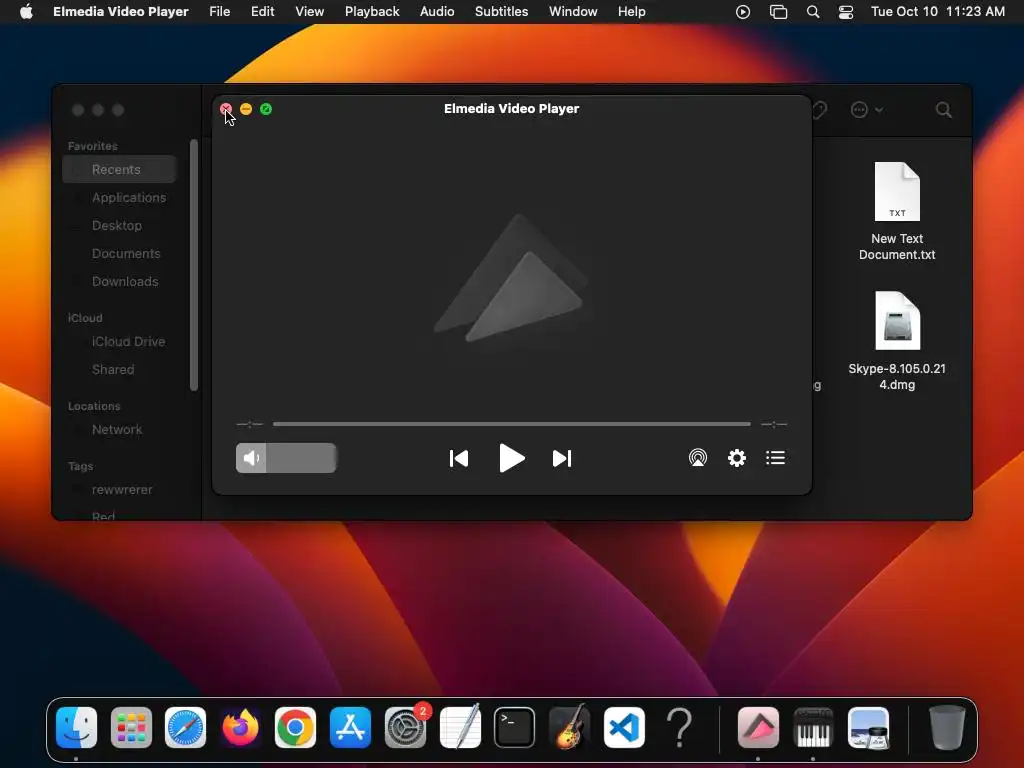
Task: Open System Settings from the Dock
Action: [x=405, y=727]
